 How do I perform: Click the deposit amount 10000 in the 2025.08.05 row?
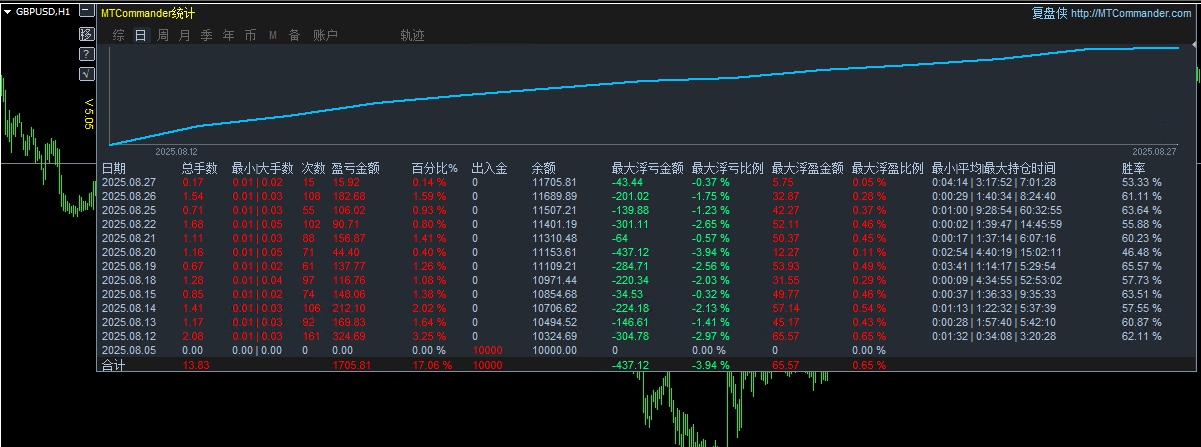[487, 351]
